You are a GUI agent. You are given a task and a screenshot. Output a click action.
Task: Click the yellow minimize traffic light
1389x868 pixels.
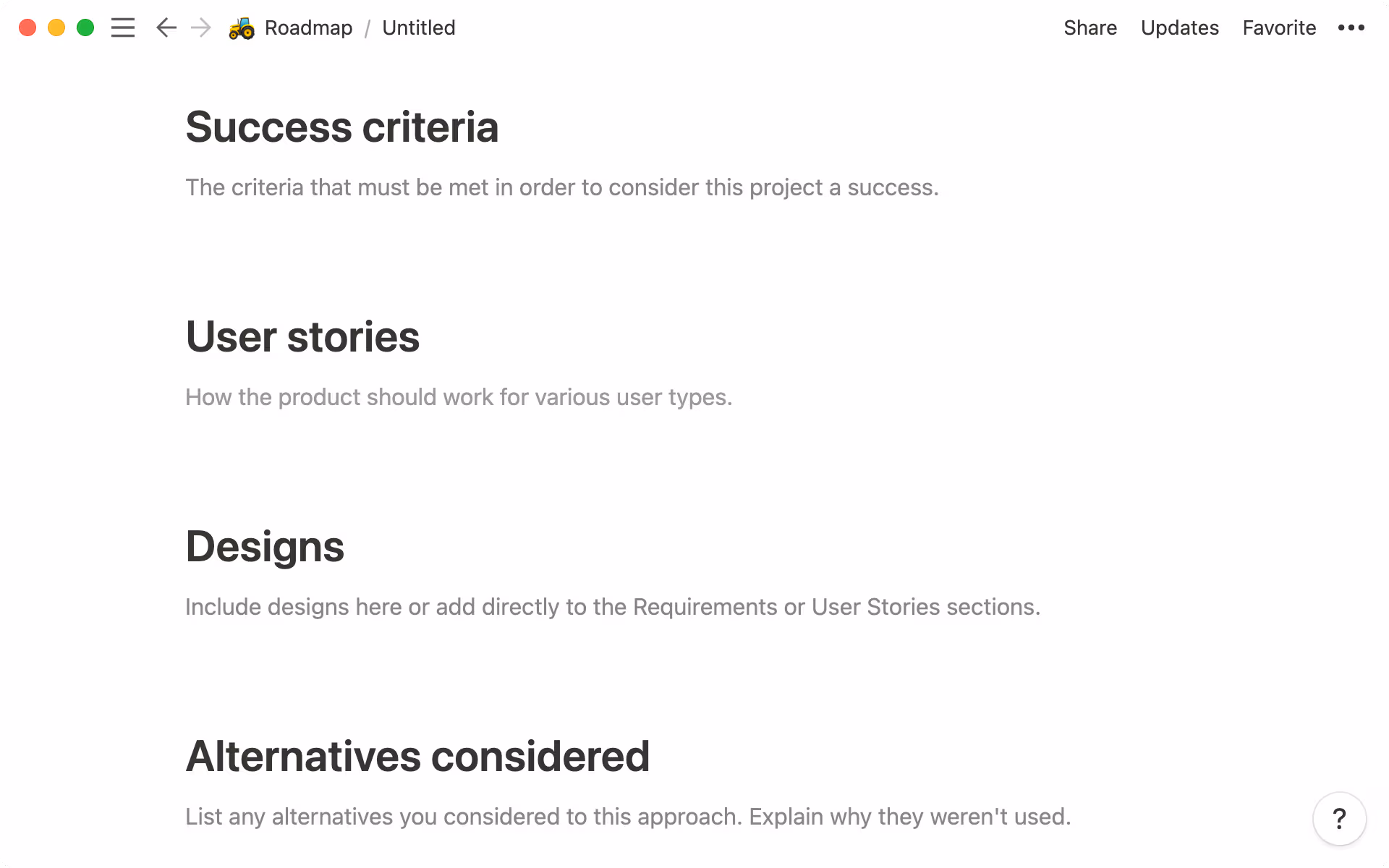pos(56,27)
